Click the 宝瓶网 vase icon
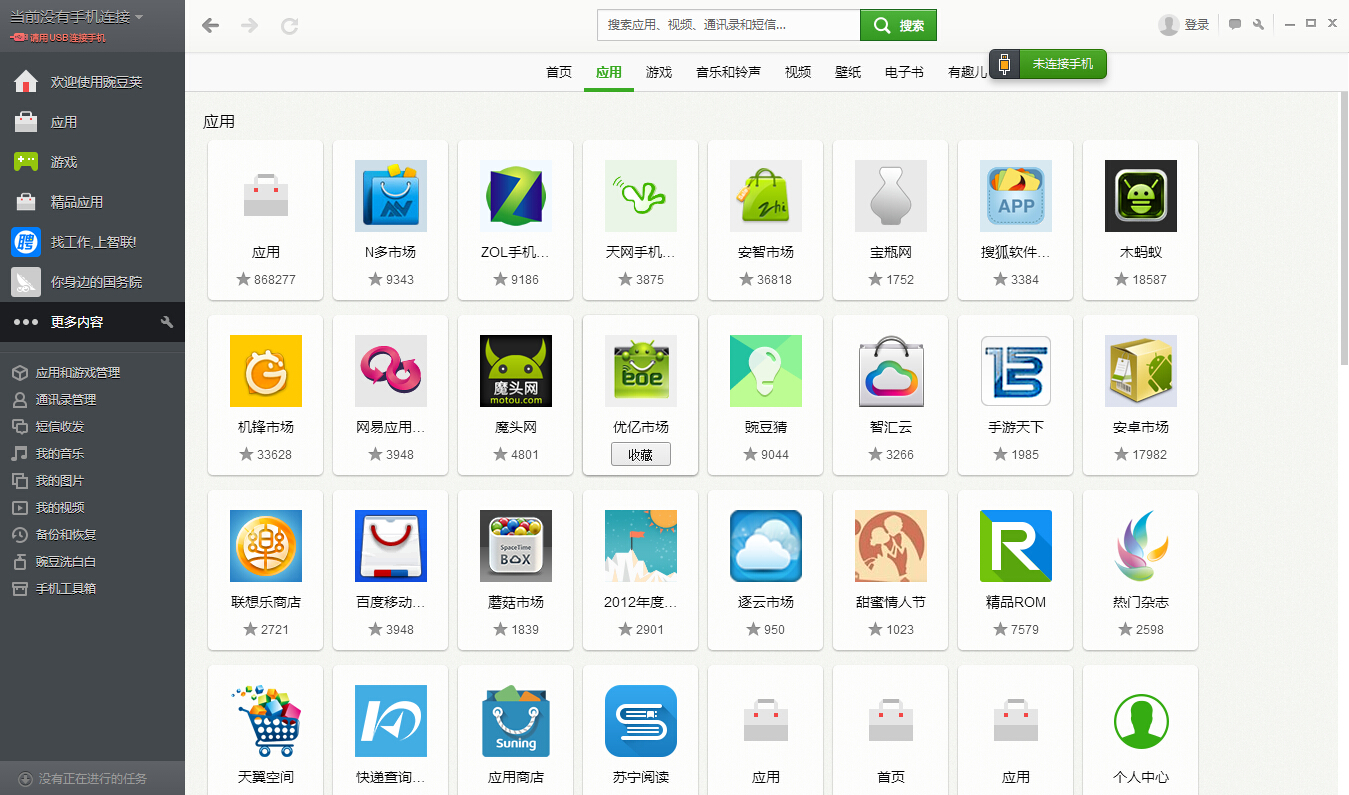The height and width of the screenshot is (795, 1349). coord(890,196)
